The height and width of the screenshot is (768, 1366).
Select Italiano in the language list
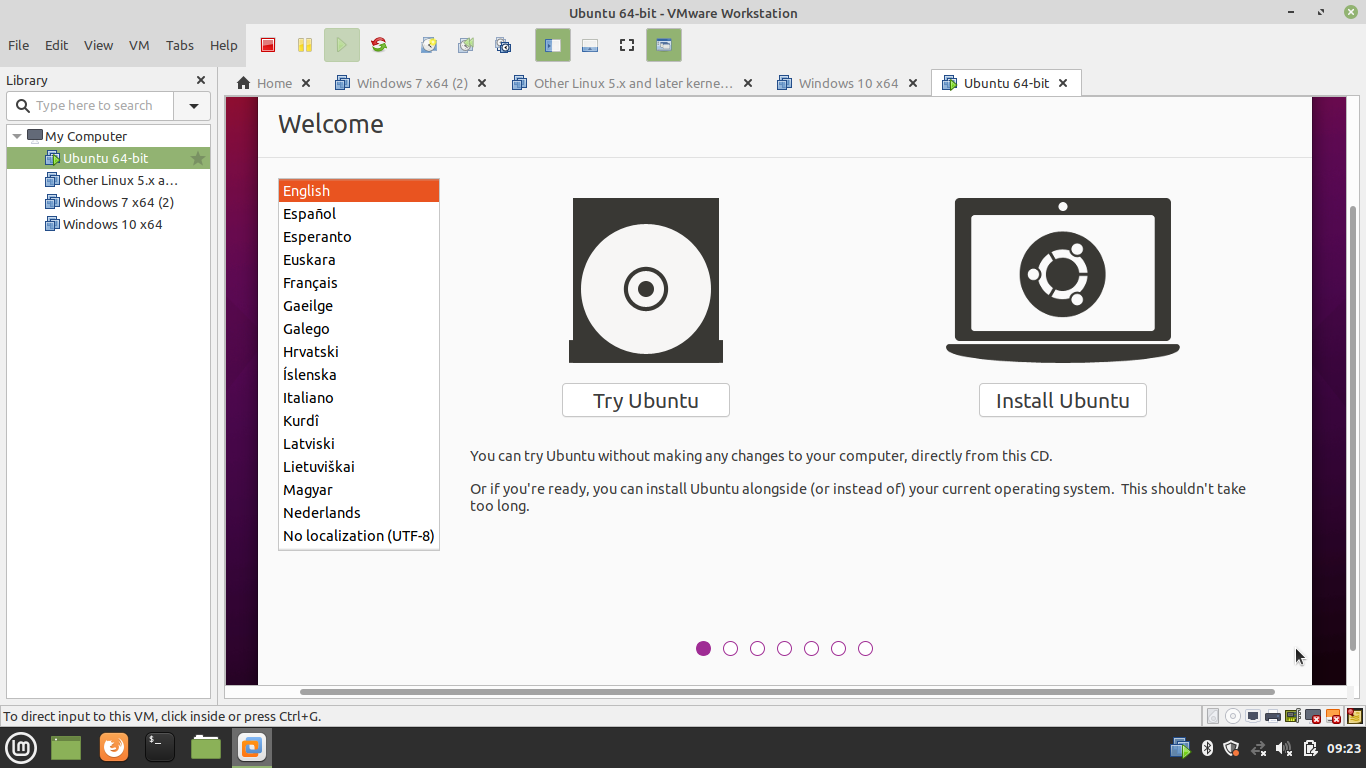click(359, 398)
